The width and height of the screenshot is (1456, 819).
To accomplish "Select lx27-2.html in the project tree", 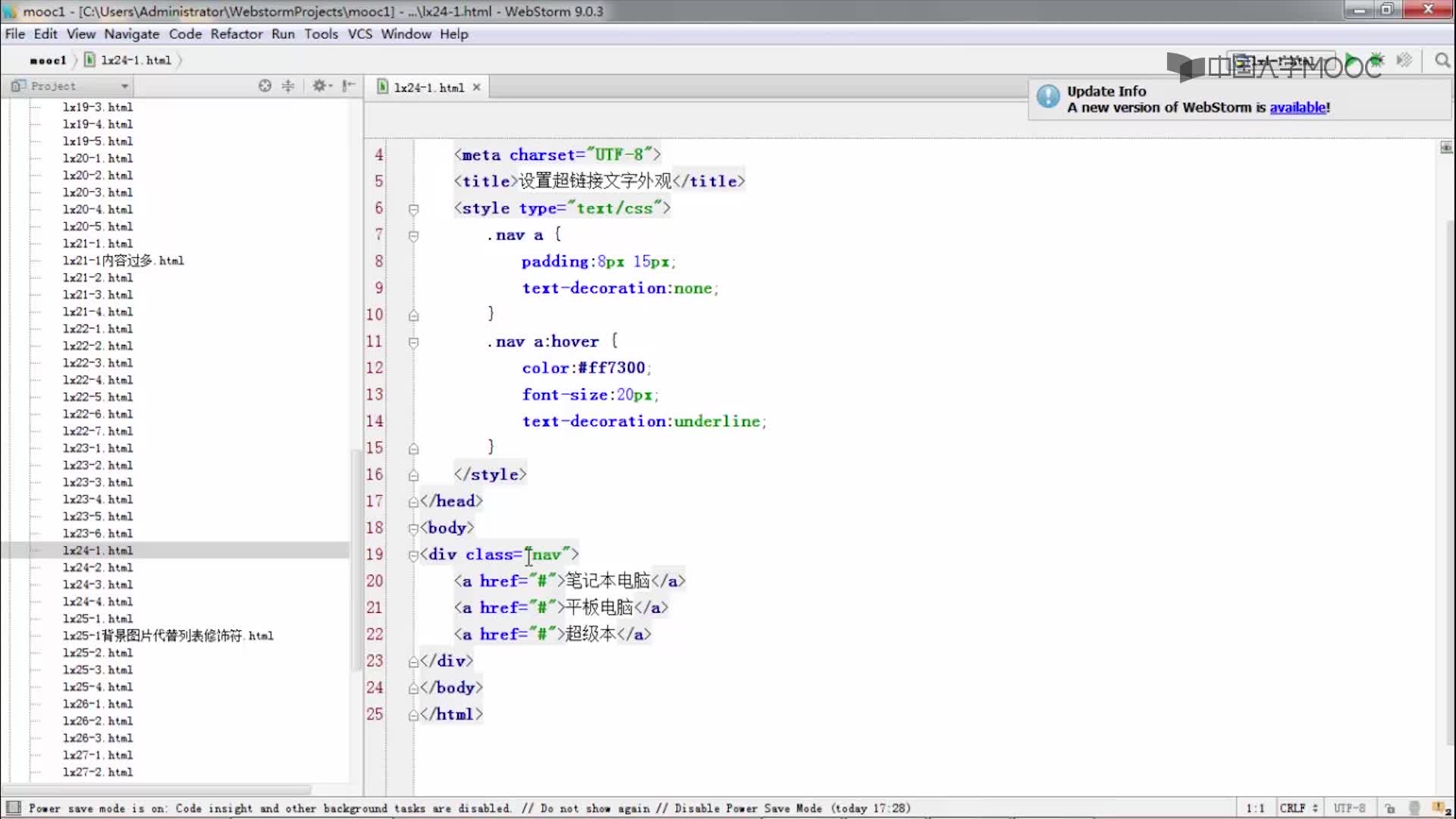I will click(98, 772).
